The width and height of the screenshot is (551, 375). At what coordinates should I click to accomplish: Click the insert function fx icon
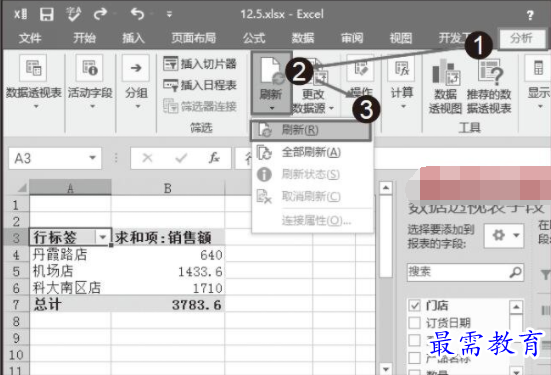tap(214, 159)
